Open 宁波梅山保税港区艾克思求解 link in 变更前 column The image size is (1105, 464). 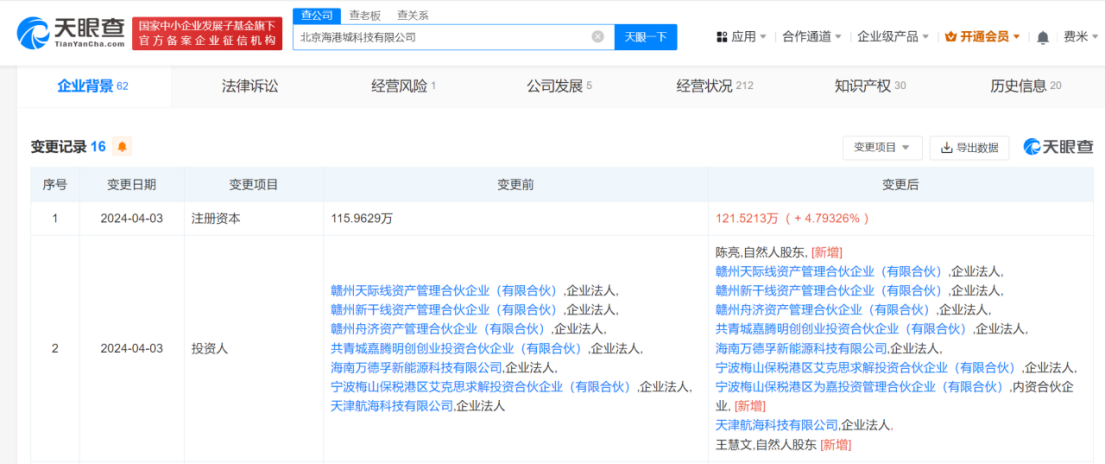click(x=480, y=386)
